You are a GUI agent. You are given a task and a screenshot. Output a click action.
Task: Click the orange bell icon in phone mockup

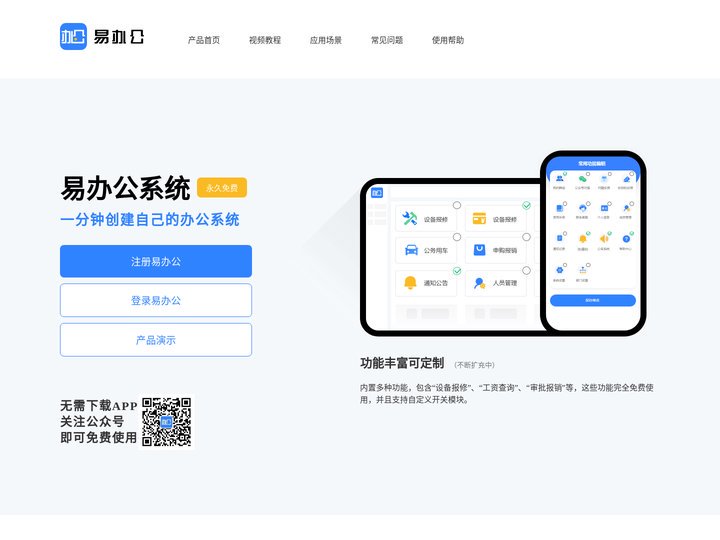tap(582, 239)
